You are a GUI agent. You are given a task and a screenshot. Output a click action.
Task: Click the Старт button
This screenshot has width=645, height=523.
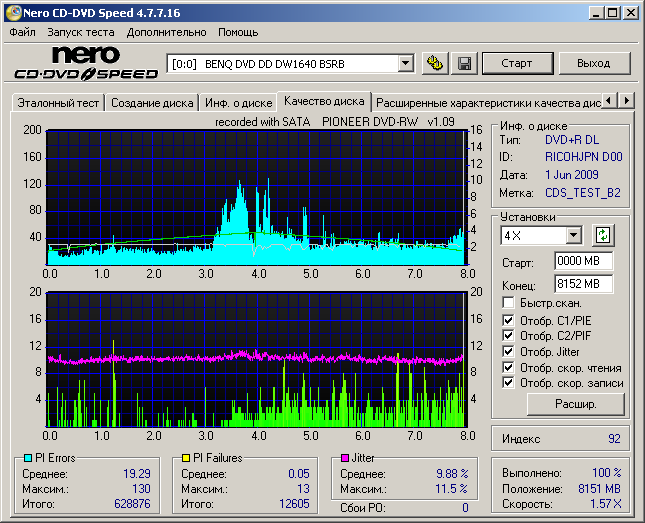[517, 63]
